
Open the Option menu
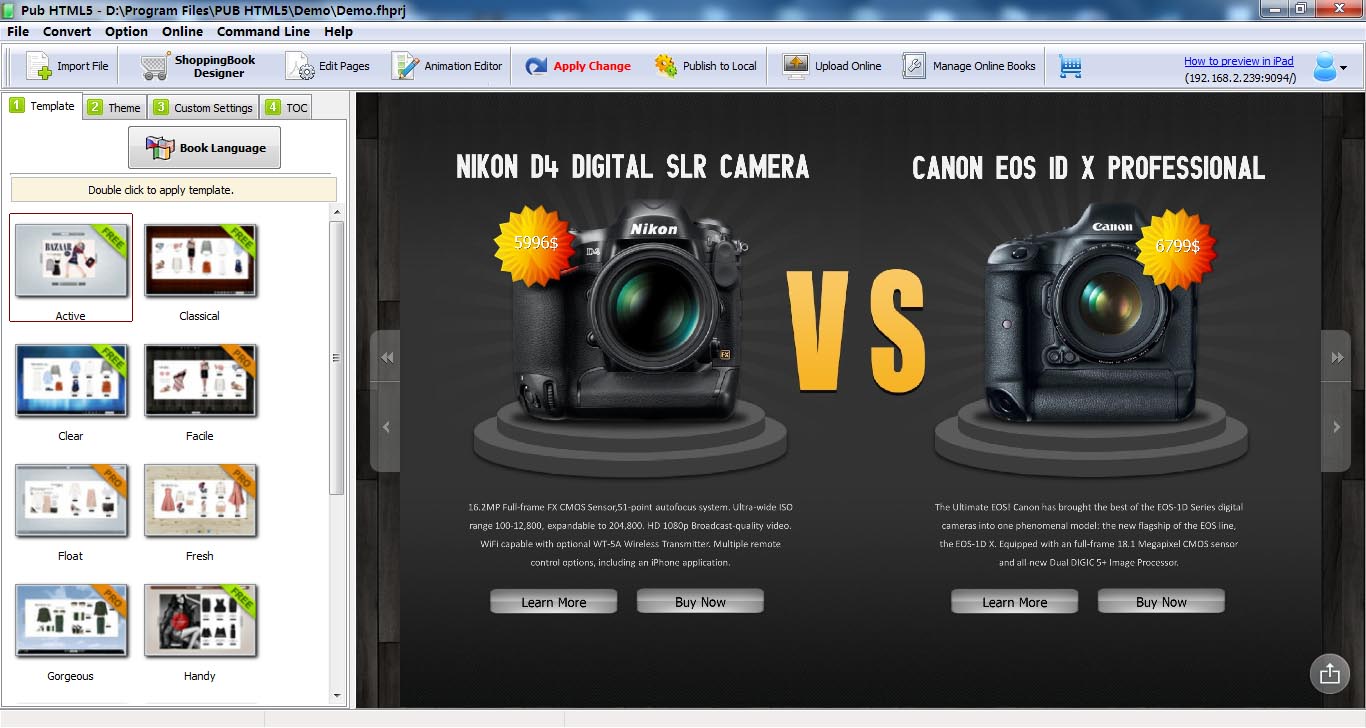click(126, 31)
